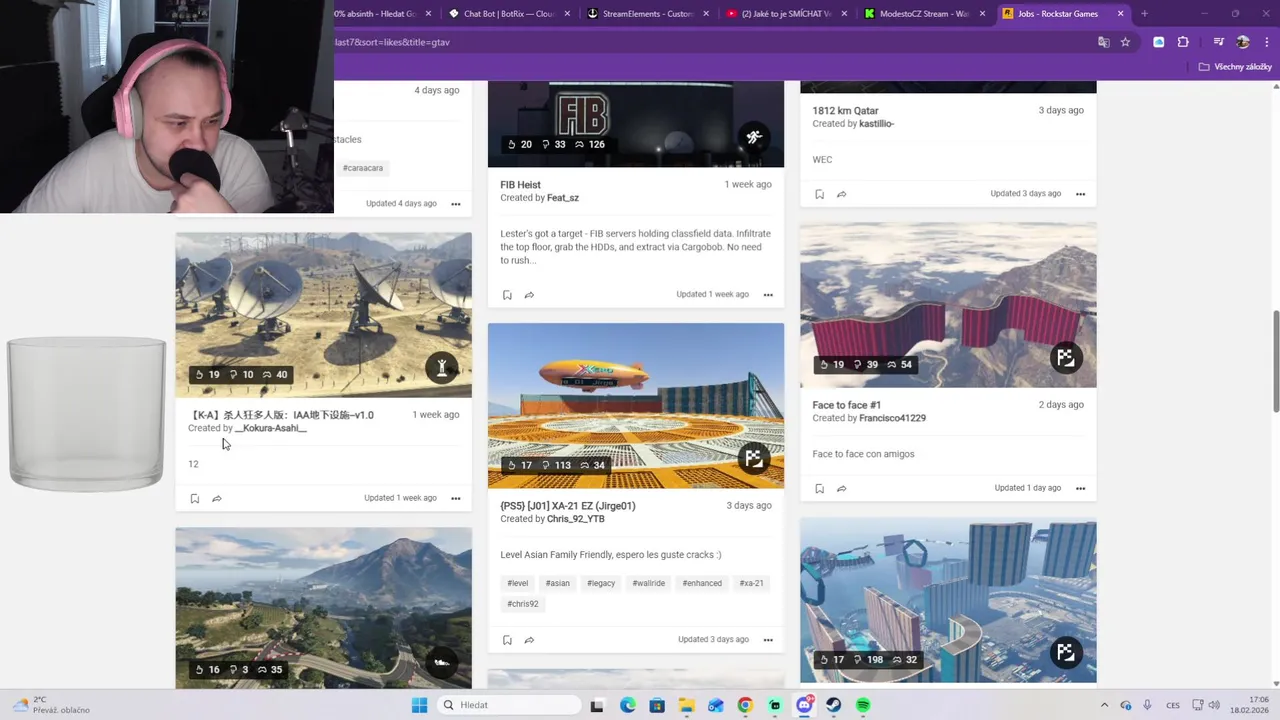This screenshot has height=720, width=1280.
Task: Open more options for XA-21 EZ card
Action: [x=768, y=640]
